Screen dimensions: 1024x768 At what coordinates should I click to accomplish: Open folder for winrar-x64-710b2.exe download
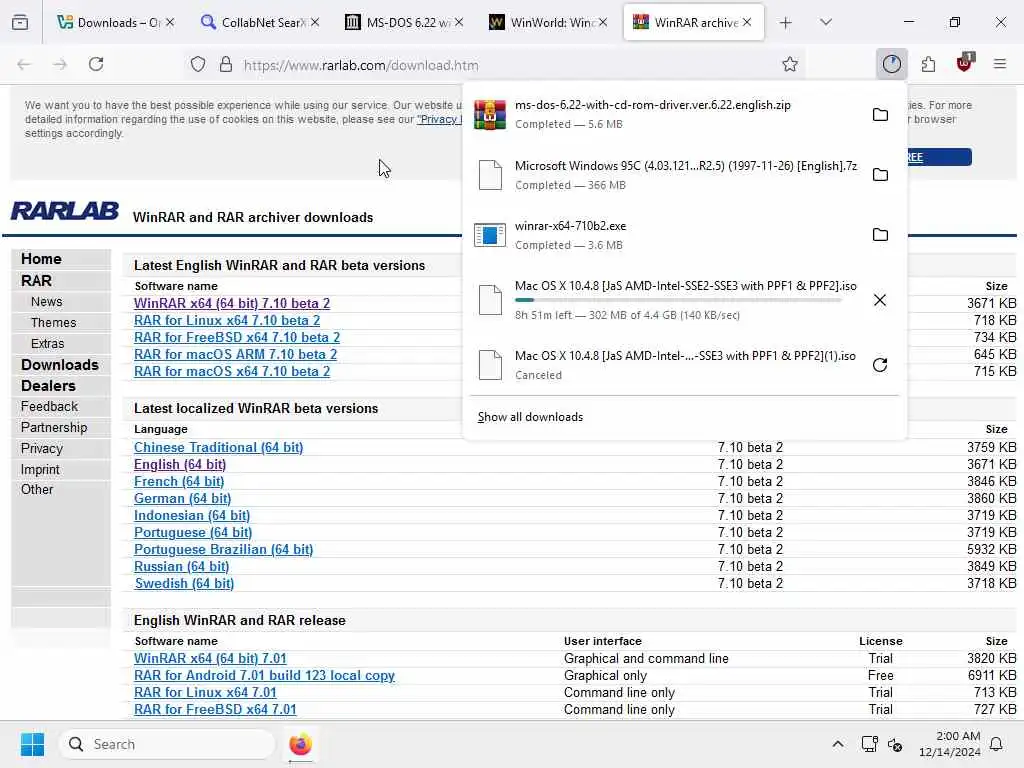pos(880,234)
